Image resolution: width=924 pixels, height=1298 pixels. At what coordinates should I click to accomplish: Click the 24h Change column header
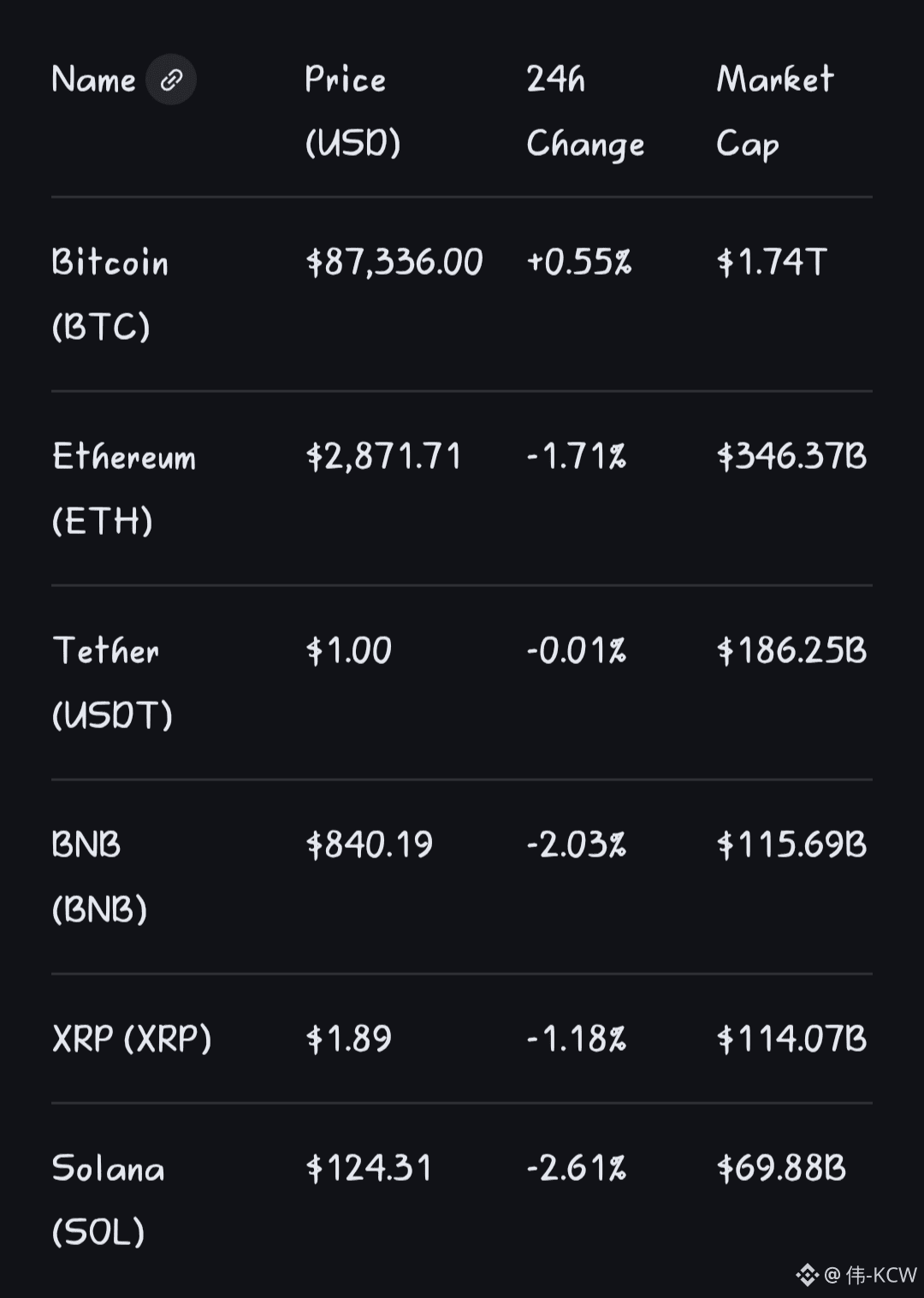pos(585,111)
